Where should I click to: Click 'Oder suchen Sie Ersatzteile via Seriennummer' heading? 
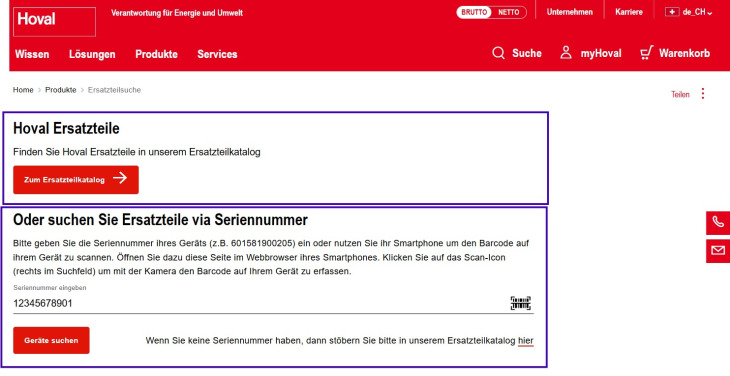[160, 220]
